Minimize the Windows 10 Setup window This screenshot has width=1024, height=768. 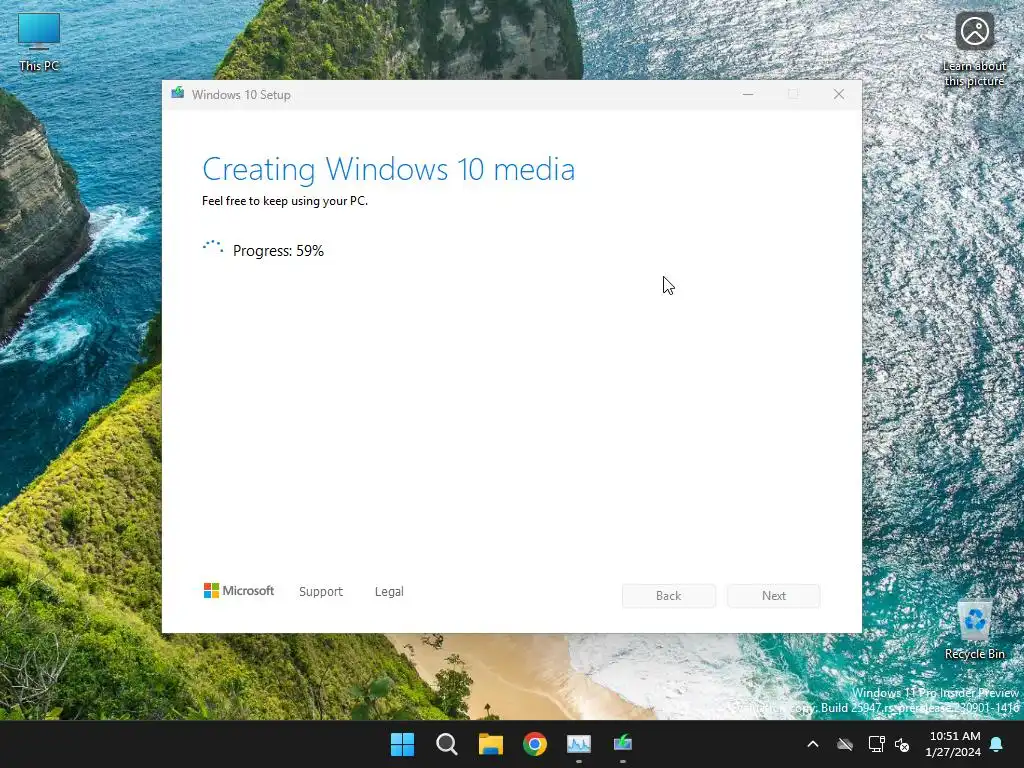[x=748, y=95]
